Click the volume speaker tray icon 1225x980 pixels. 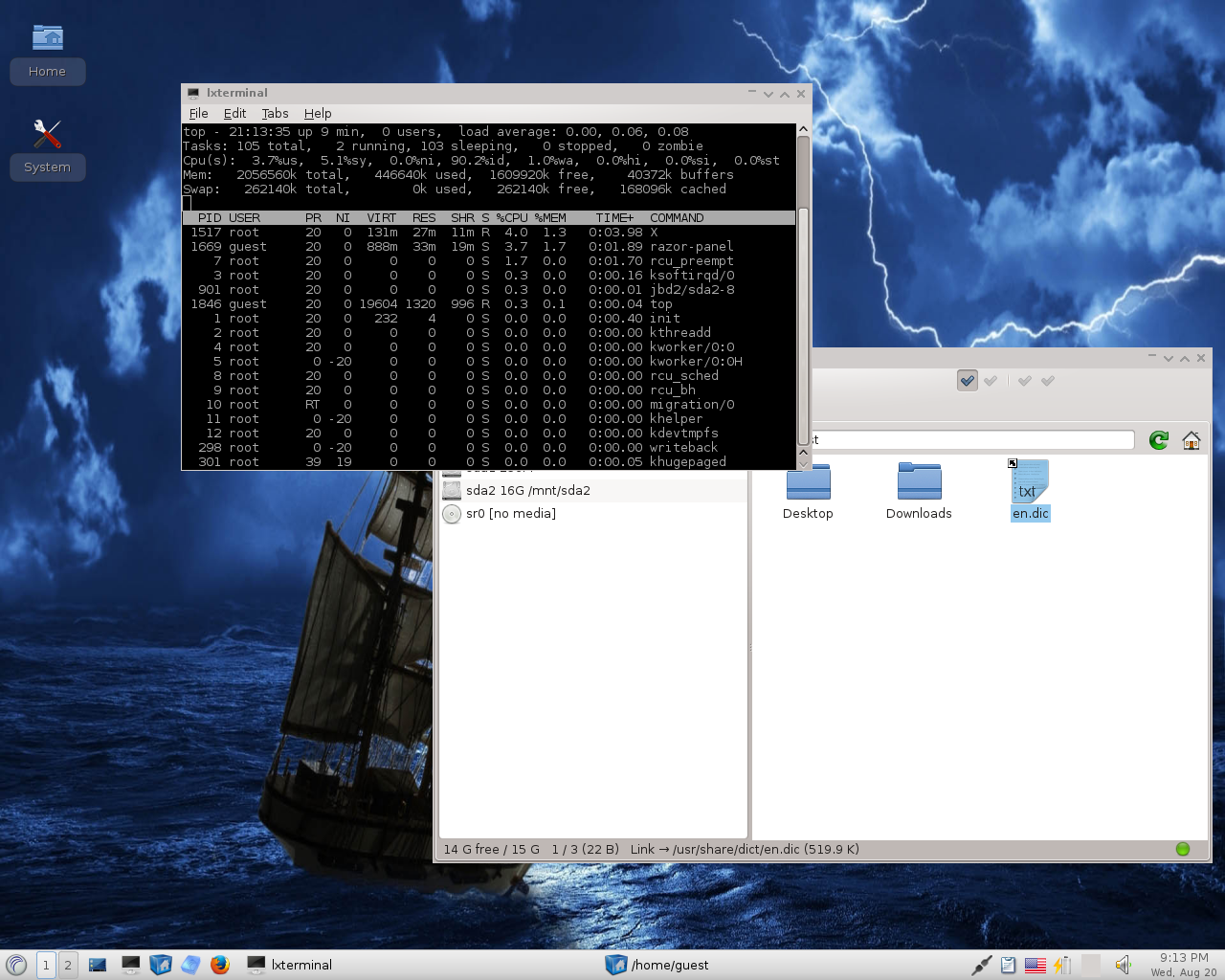coord(1123,965)
